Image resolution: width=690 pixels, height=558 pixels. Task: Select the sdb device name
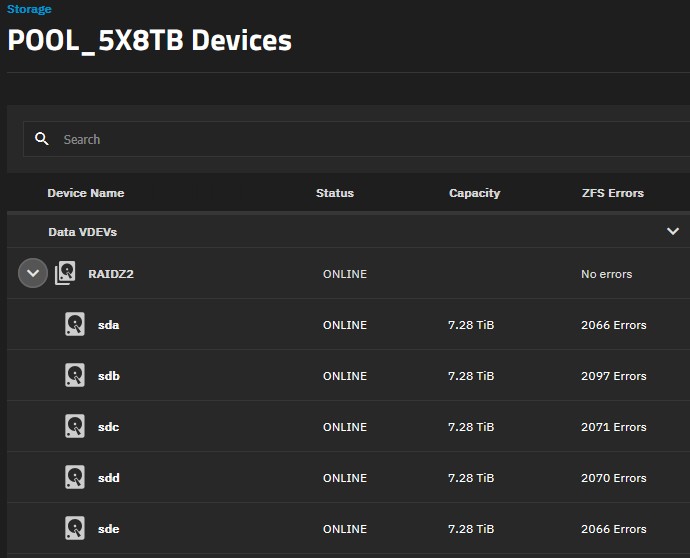pos(109,376)
